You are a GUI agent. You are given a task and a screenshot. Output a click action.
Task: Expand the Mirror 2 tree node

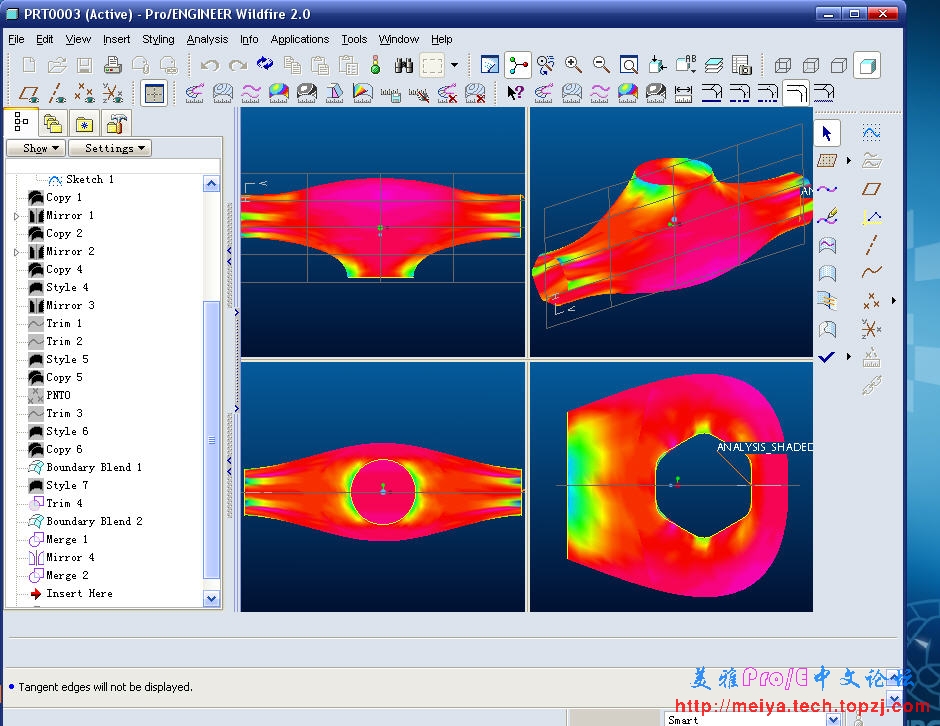pos(16,252)
